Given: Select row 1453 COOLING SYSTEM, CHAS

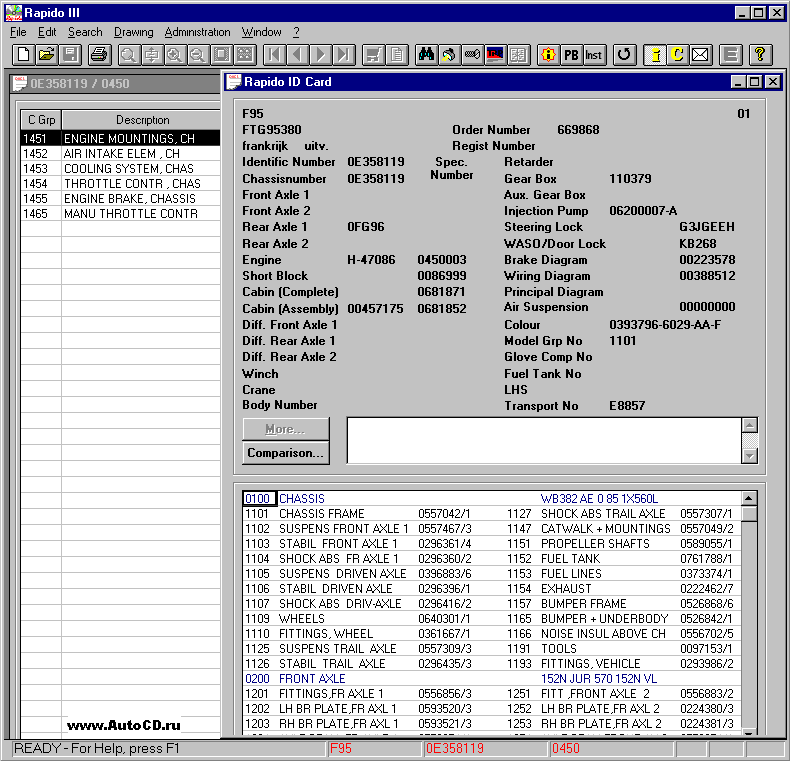Looking at the screenshot, I should (x=120, y=168).
